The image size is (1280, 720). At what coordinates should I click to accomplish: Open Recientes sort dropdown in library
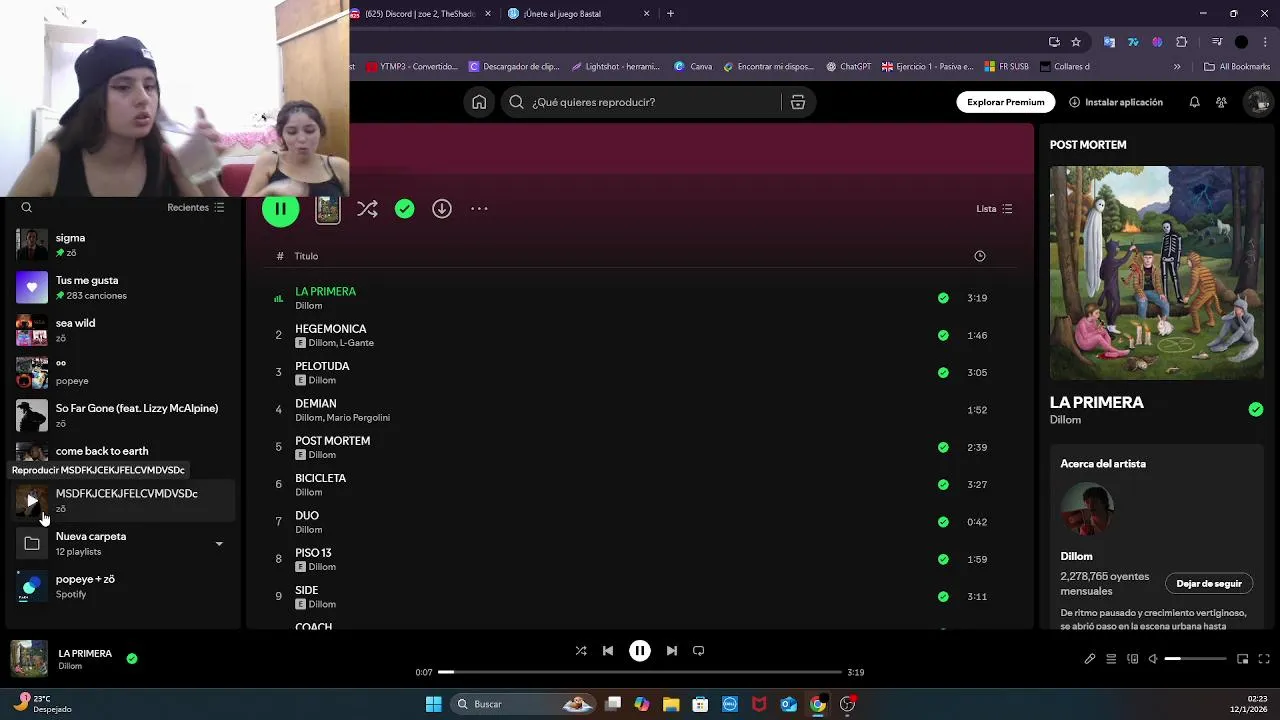(x=196, y=208)
